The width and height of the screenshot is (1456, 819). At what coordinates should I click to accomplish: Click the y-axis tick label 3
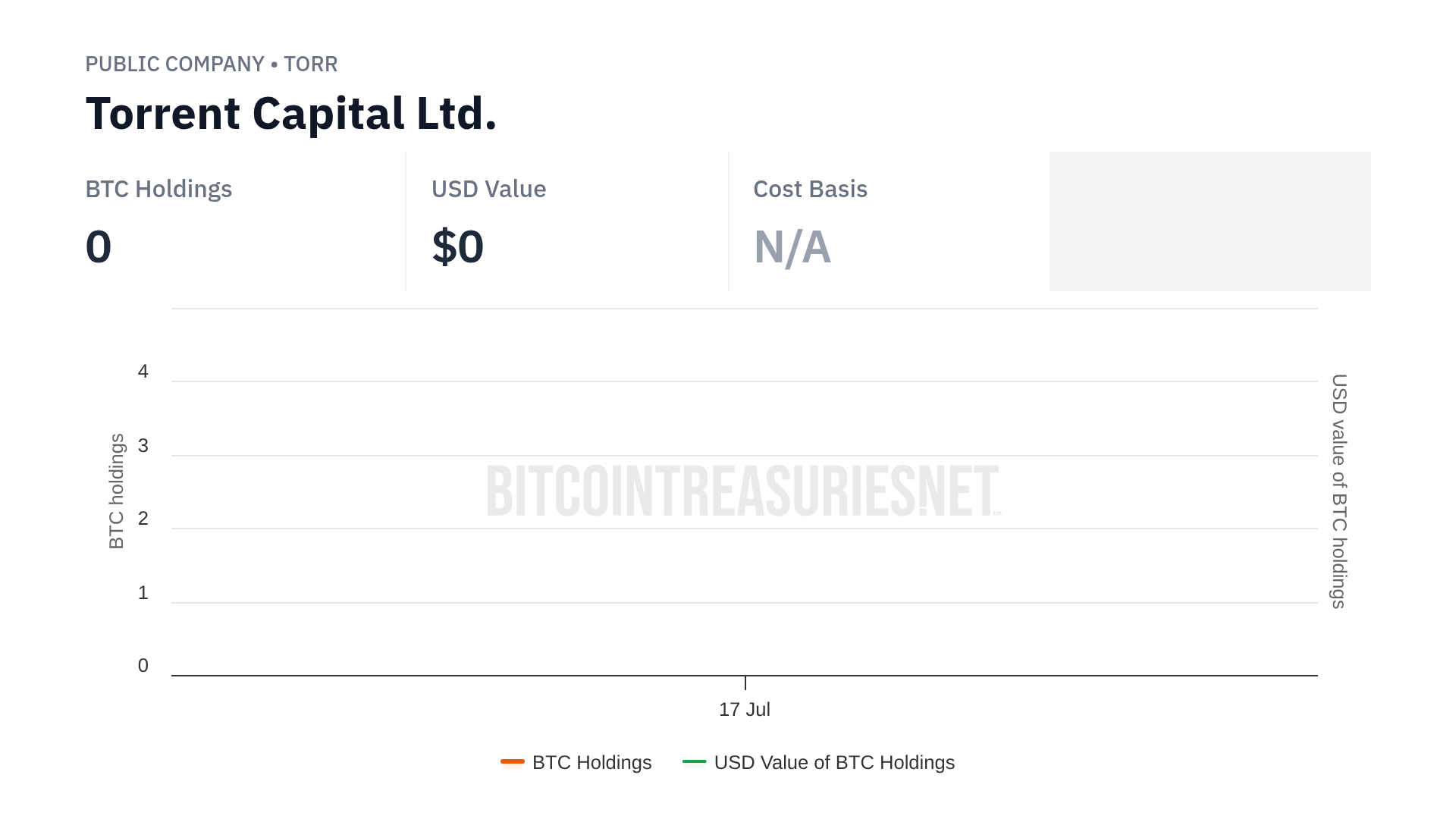click(x=143, y=446)
